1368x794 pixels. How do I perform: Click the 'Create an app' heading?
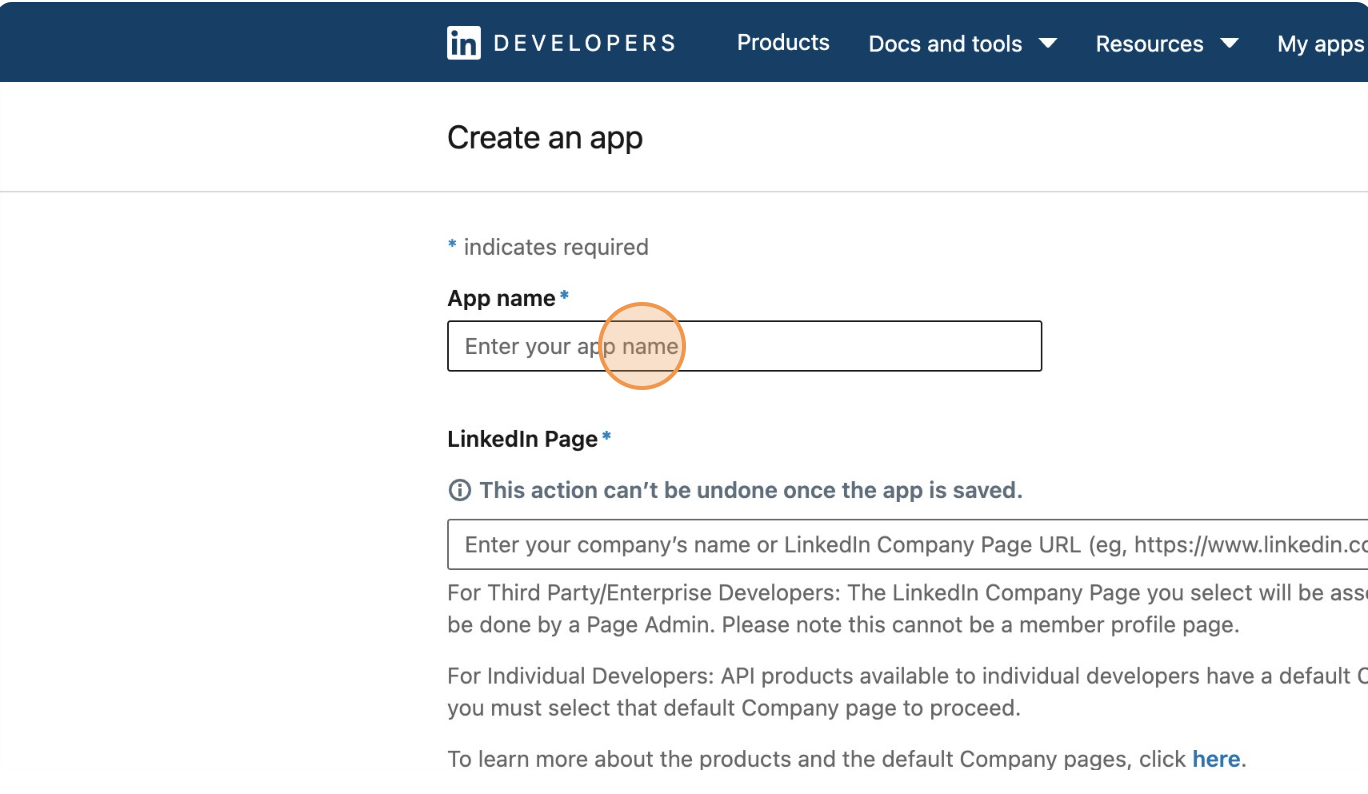point(545,138)
